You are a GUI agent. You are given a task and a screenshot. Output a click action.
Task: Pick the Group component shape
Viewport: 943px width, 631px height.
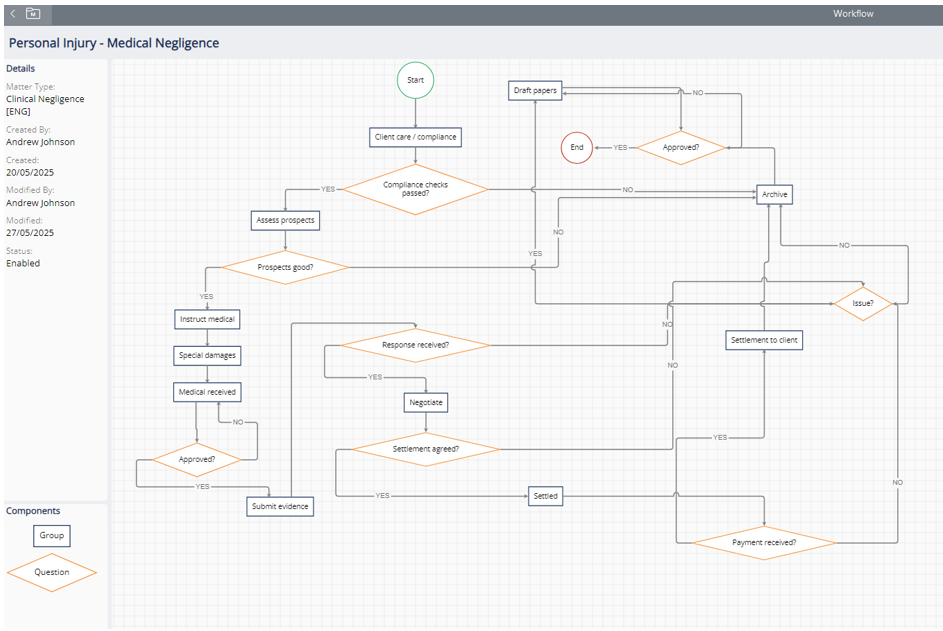click(x=52, y=536)
